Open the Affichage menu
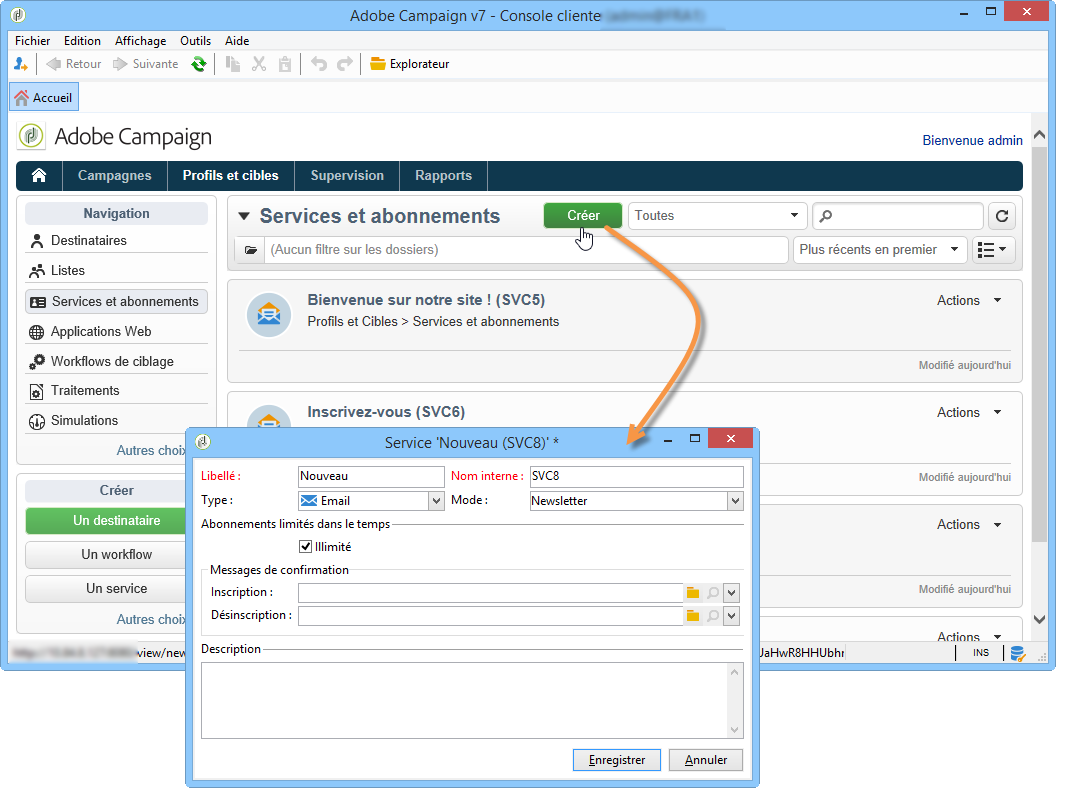Screen dimensions: 1070x788 141,41
